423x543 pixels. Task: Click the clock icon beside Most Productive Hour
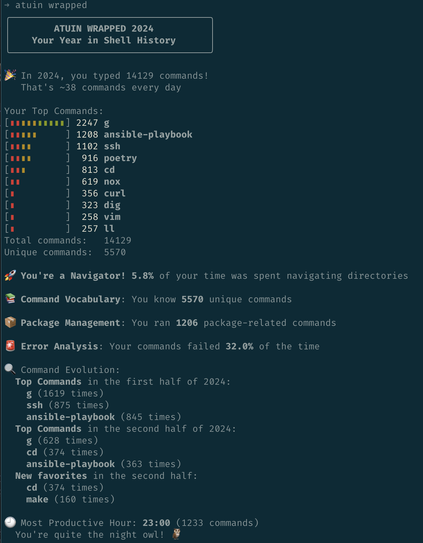tap(10, 523)
